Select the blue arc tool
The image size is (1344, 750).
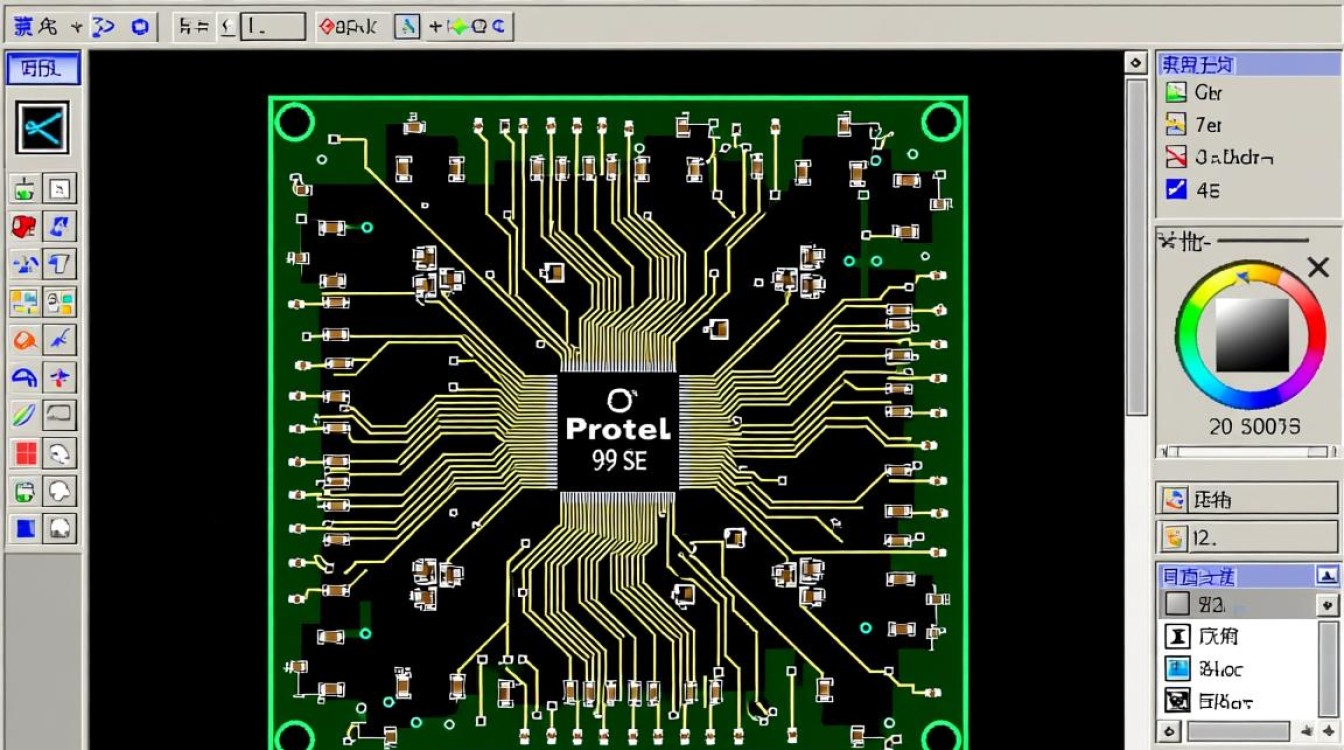click(x=25, y=378)
